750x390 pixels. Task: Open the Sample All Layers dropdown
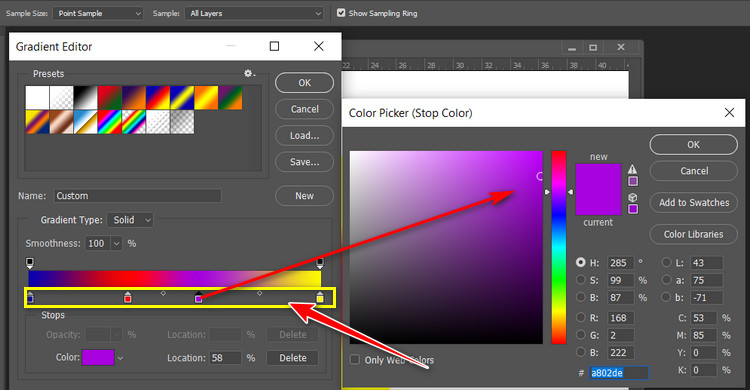point(254,13)
